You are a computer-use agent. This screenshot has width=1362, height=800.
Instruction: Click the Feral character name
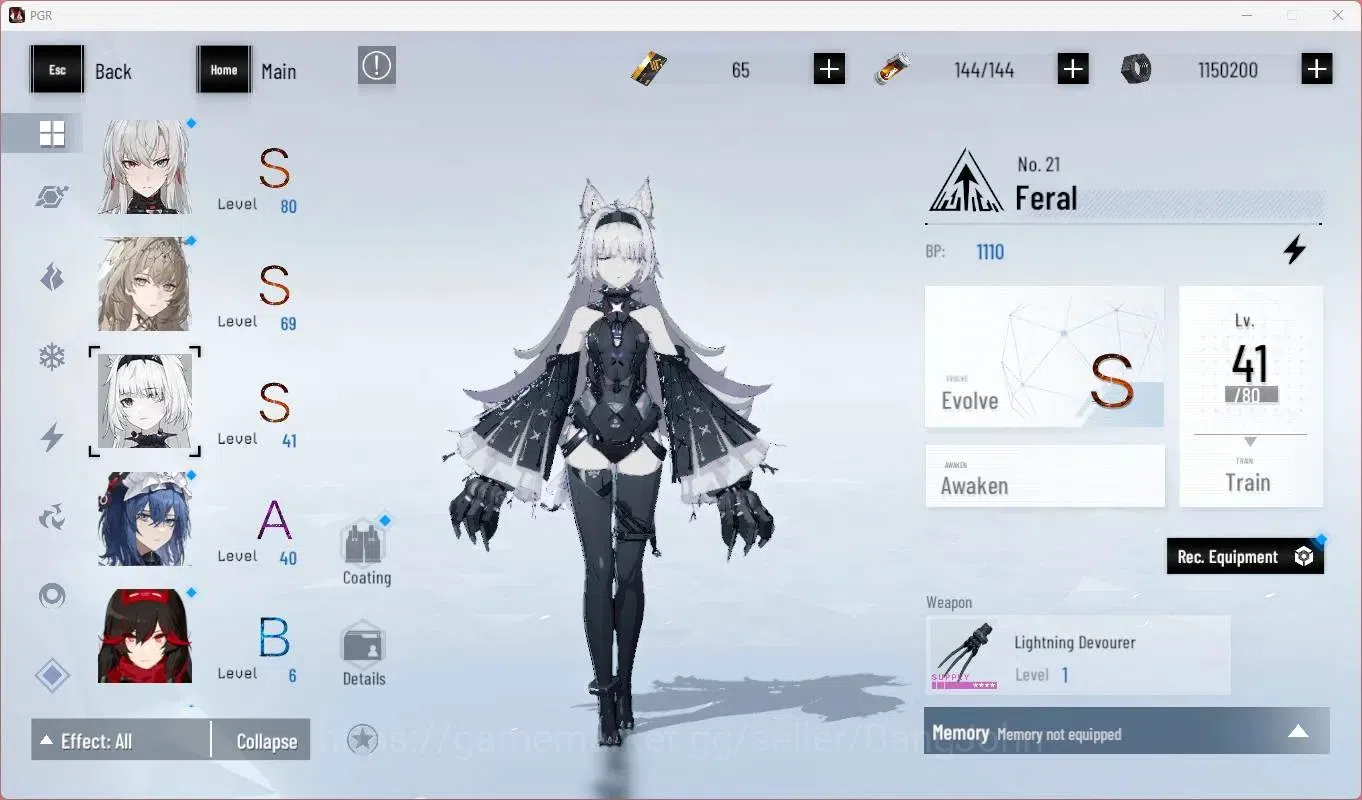(1046, 198)
